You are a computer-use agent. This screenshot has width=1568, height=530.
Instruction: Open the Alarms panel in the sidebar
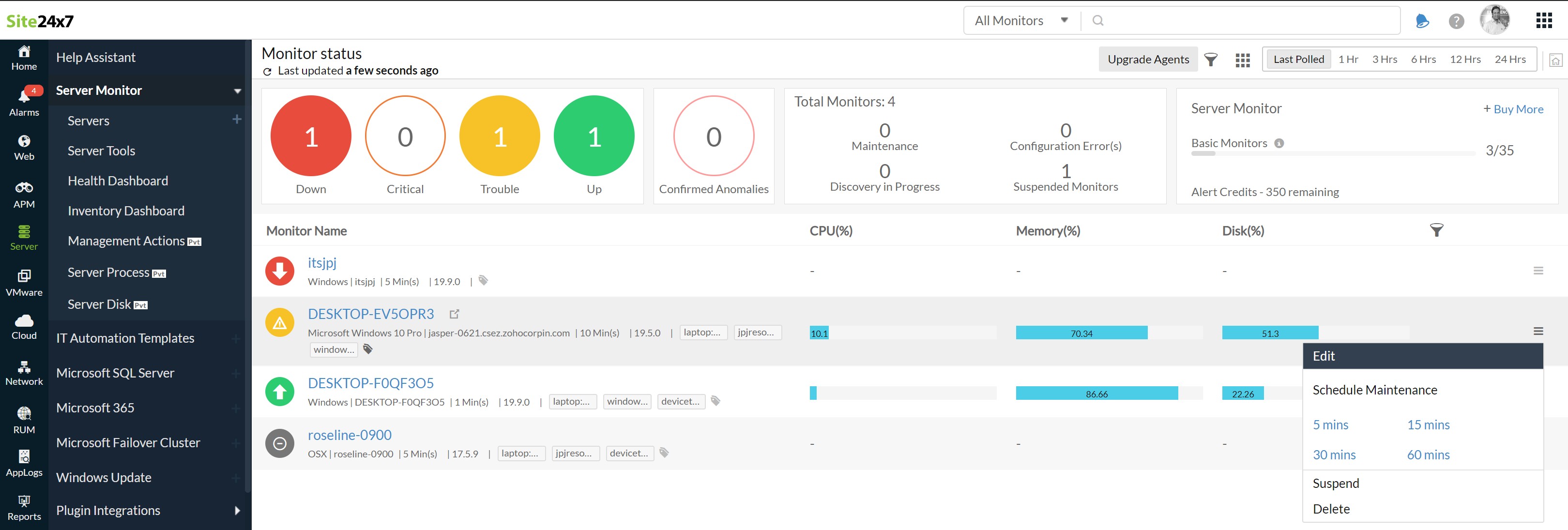pos(24,102)
